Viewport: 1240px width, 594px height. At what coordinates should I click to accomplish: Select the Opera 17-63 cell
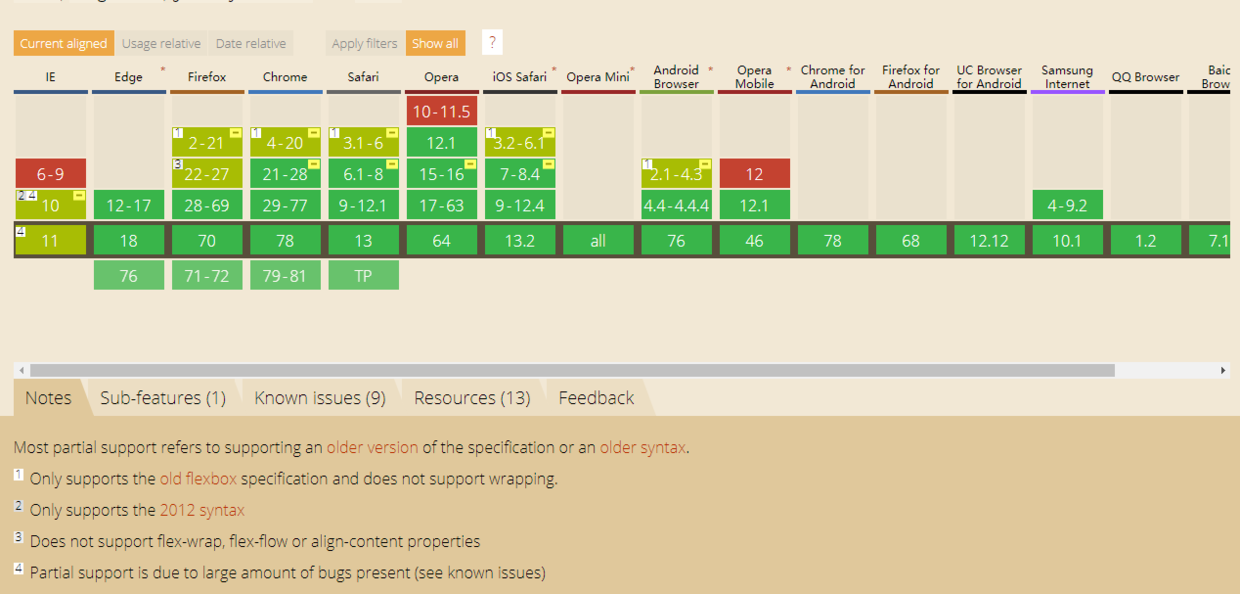click(441, 205)
